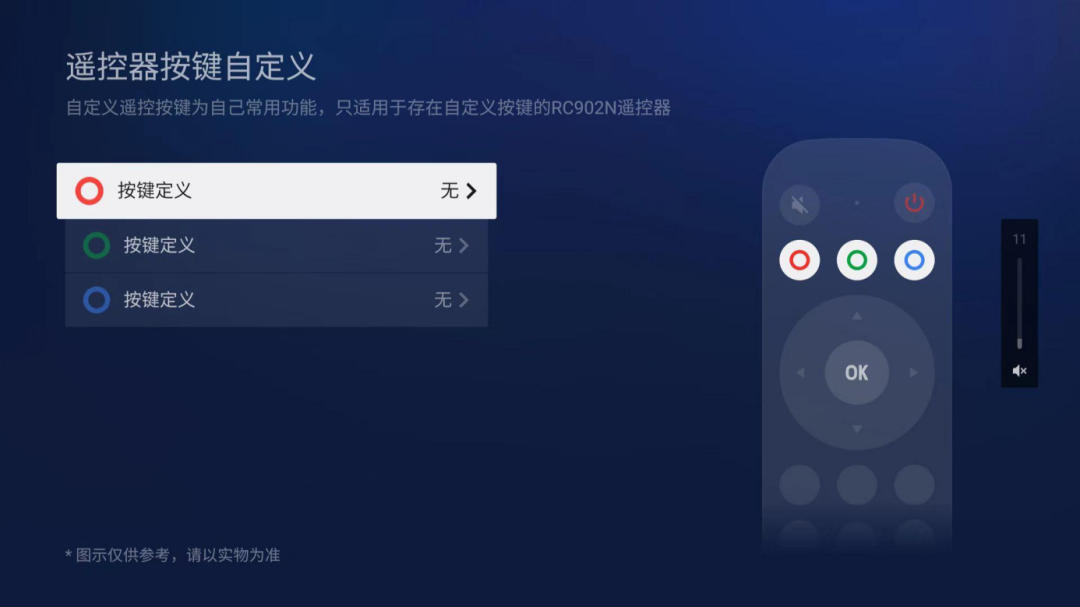Screen dimensions: 1080x607
Task: Click the volume slider track
Action: [1019, 303]
